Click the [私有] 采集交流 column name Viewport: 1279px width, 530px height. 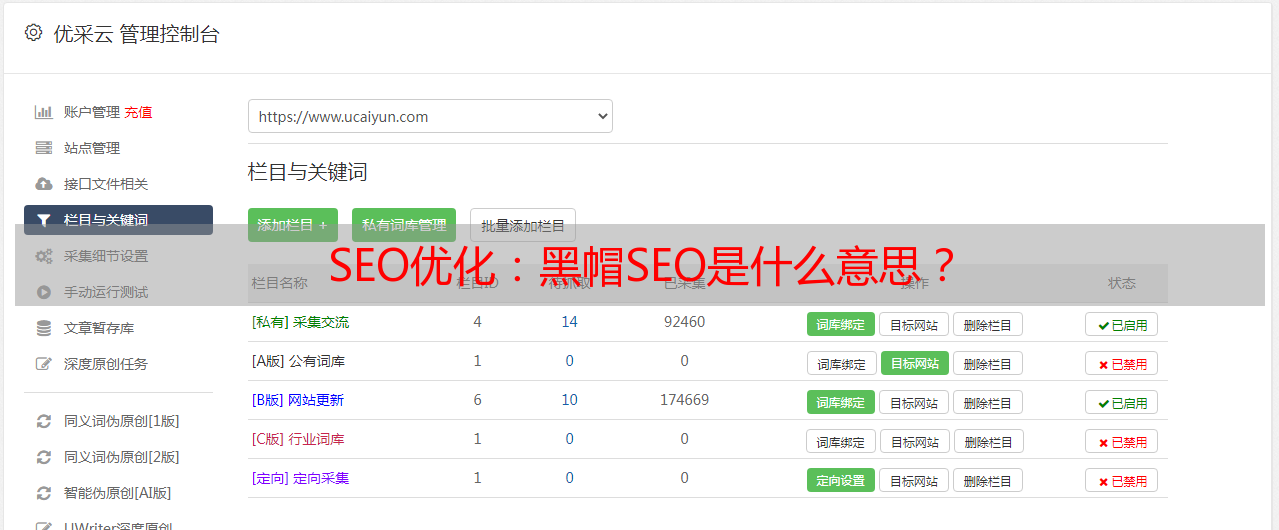click(x=300, y=322)
